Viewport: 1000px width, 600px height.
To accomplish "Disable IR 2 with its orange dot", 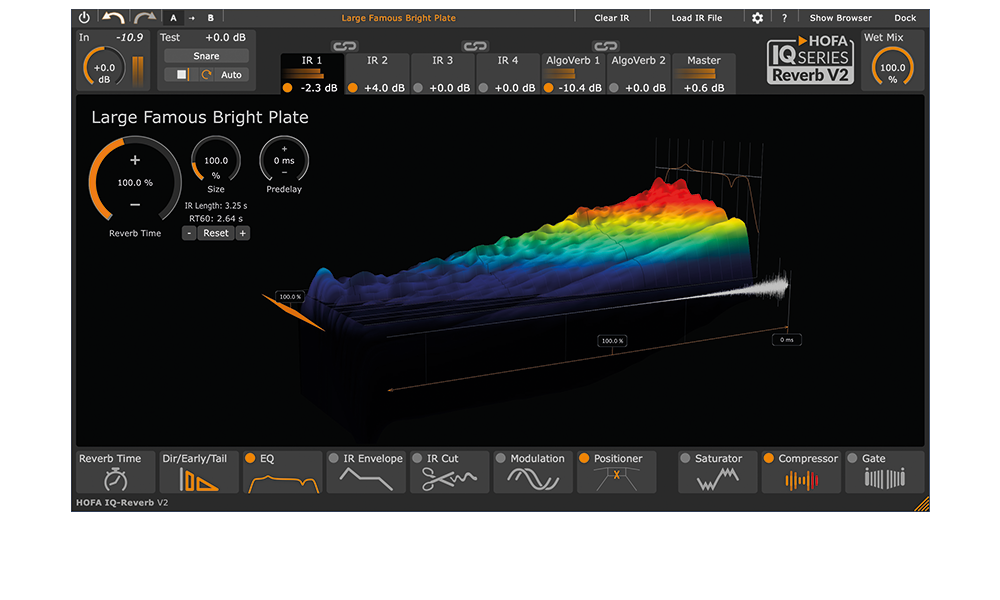I will point(353,88).
